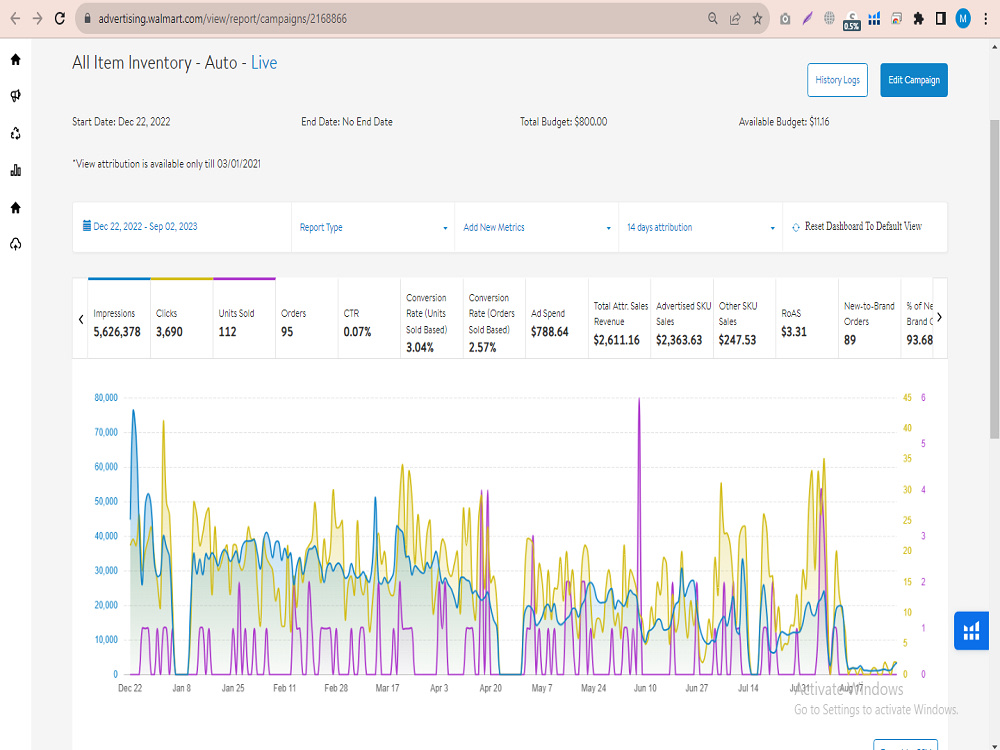Click the browser bookmark star icon
The width and height of the screenshot is (1000, 750).
pos(757,18)
